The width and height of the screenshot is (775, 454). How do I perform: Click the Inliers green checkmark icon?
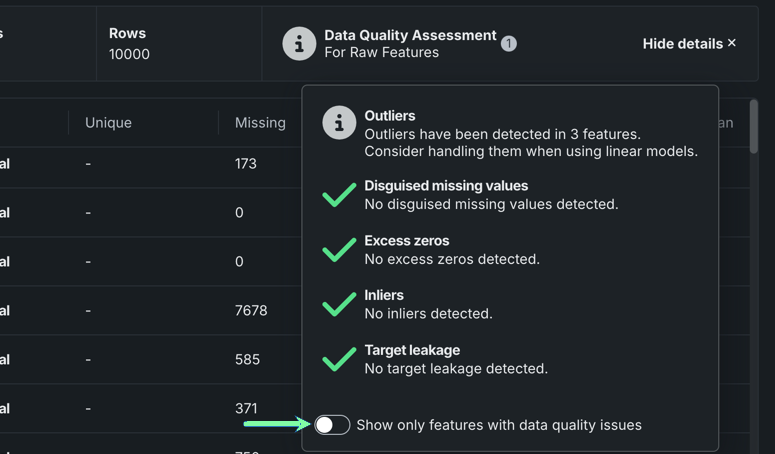pyautogui.click(x=339, y=304)
